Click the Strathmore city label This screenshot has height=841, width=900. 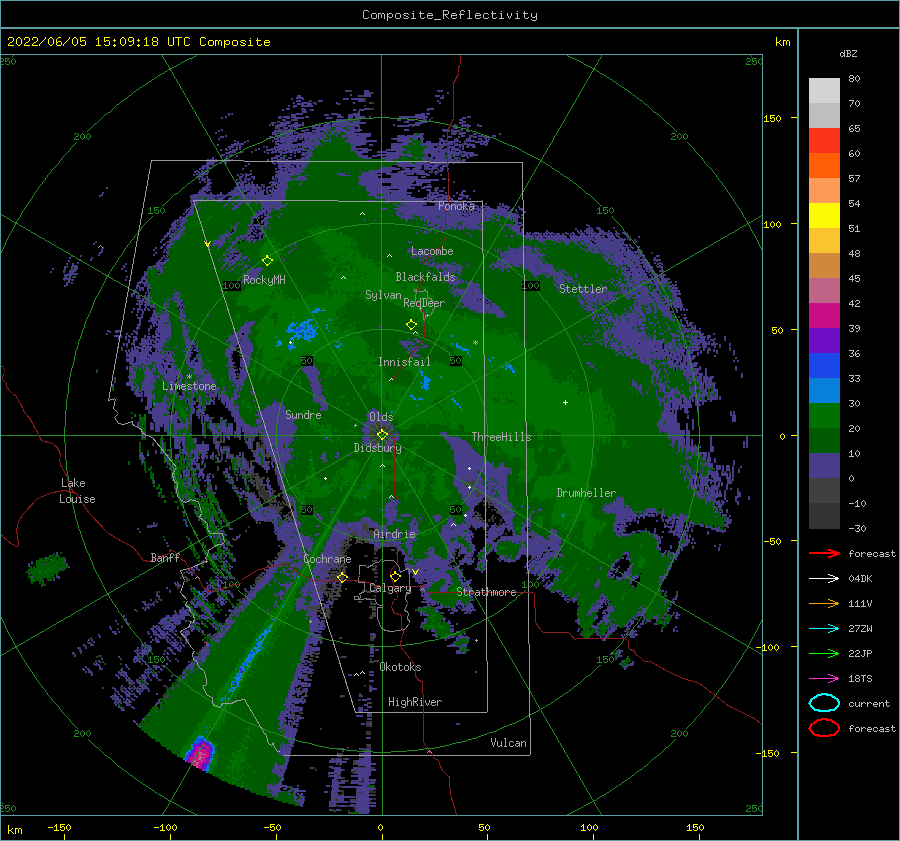486,592
